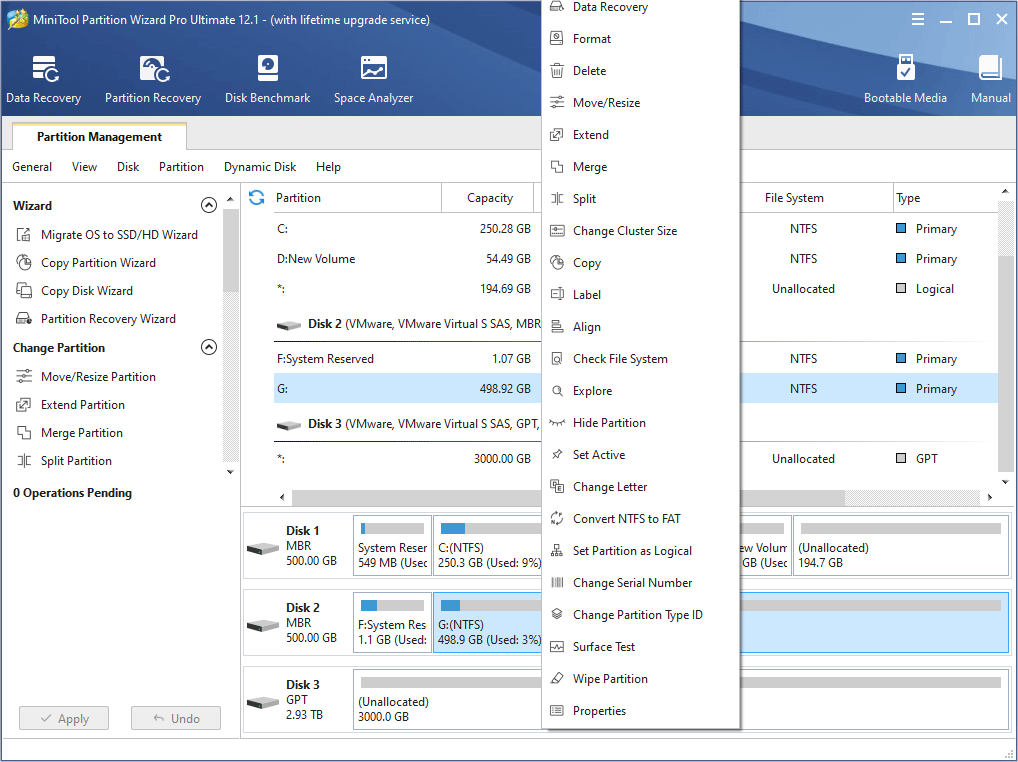The width and height of the screenshot is (1018, 762).
Task: Choose Change Letter menu entry
Action: [x=640, y=487]
